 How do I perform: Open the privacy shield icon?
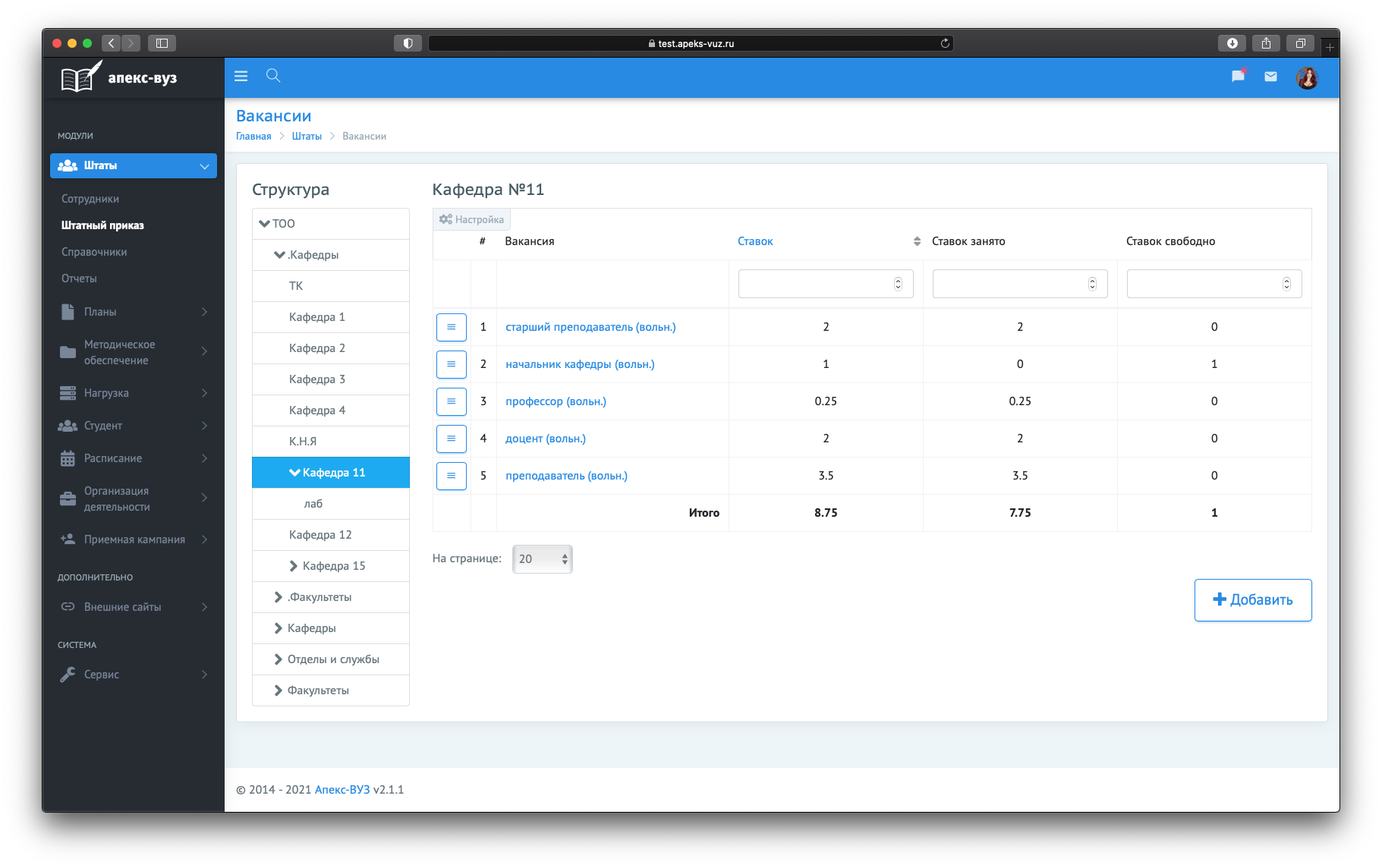[408, 43]
